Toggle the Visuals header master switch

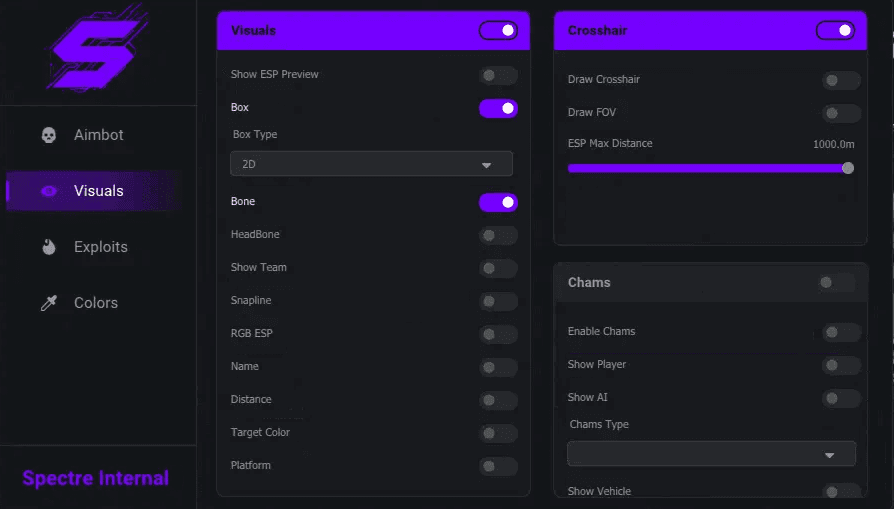pyautogui.click(x=498, y=31)
